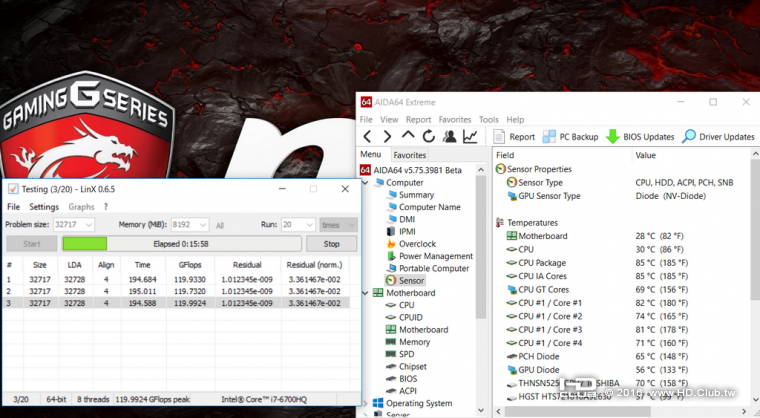The width and height of the screenshot is (760, 418).
Task: Open the Settings menu in LinX
Action: pyautogui.click(x=44, y=207)
